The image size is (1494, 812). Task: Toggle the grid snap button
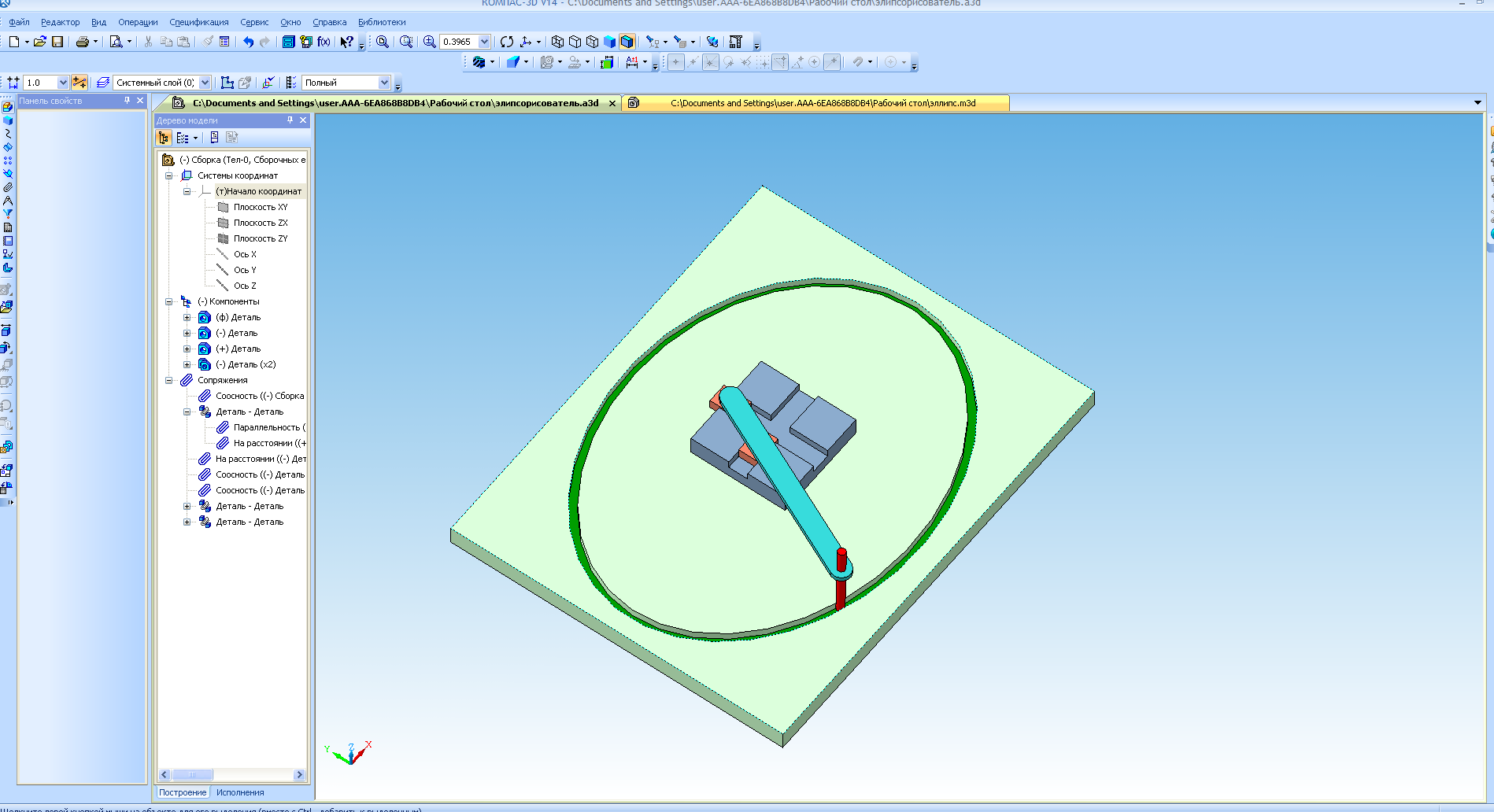(x=763, y=62)
